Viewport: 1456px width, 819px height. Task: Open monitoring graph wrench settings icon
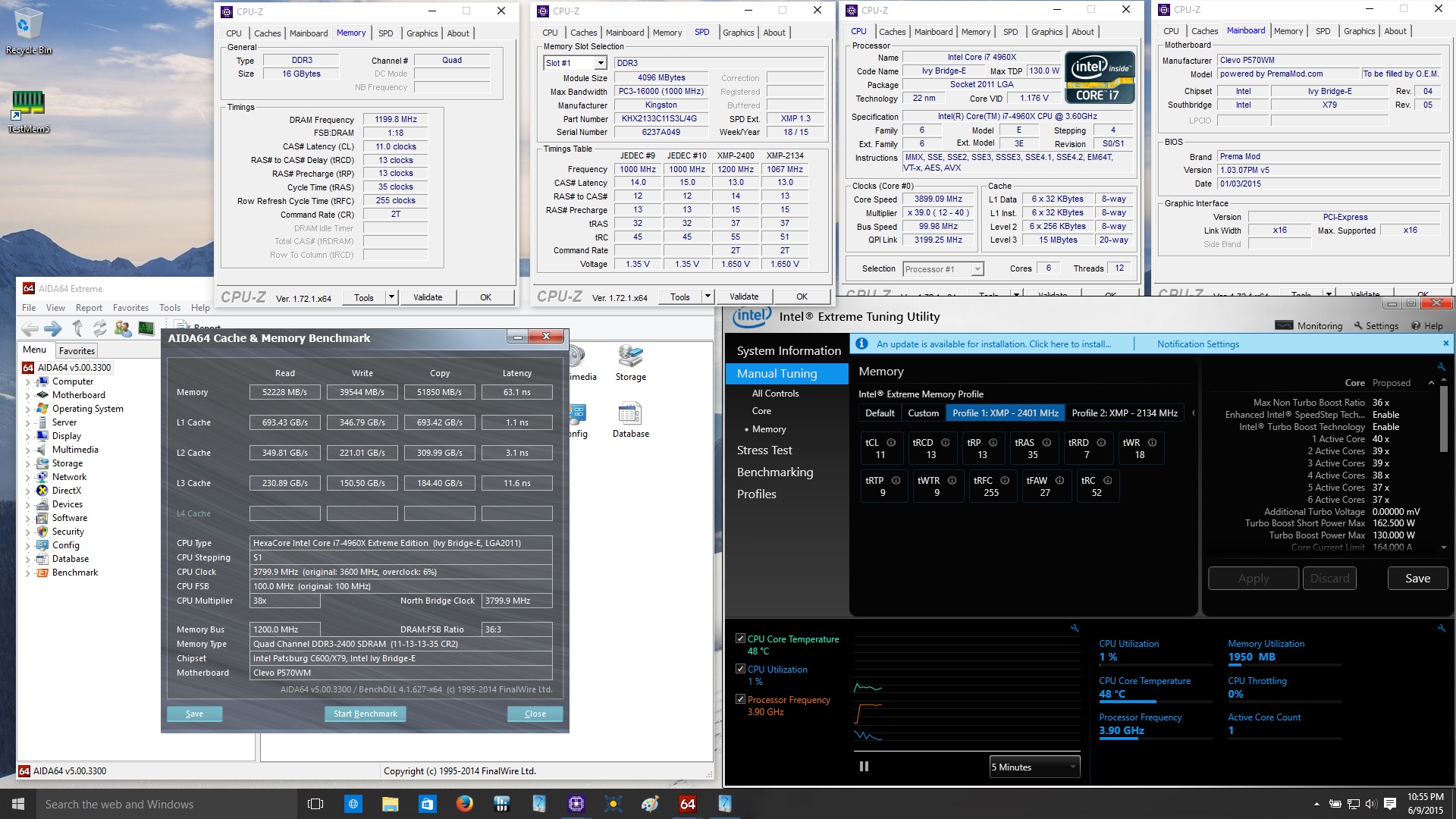1075,628
